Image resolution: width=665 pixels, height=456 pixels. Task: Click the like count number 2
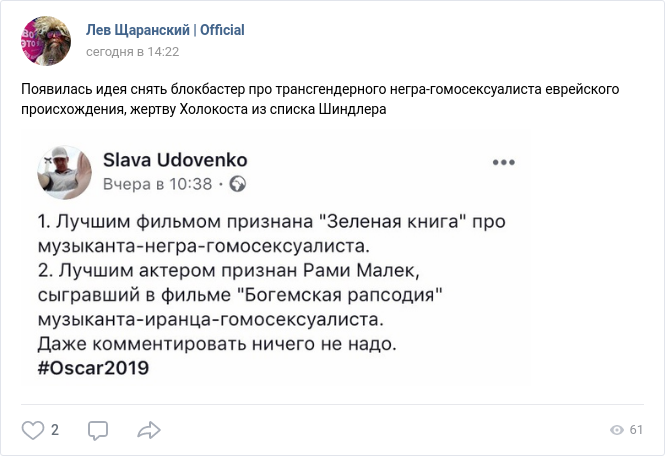coord(55,430)
